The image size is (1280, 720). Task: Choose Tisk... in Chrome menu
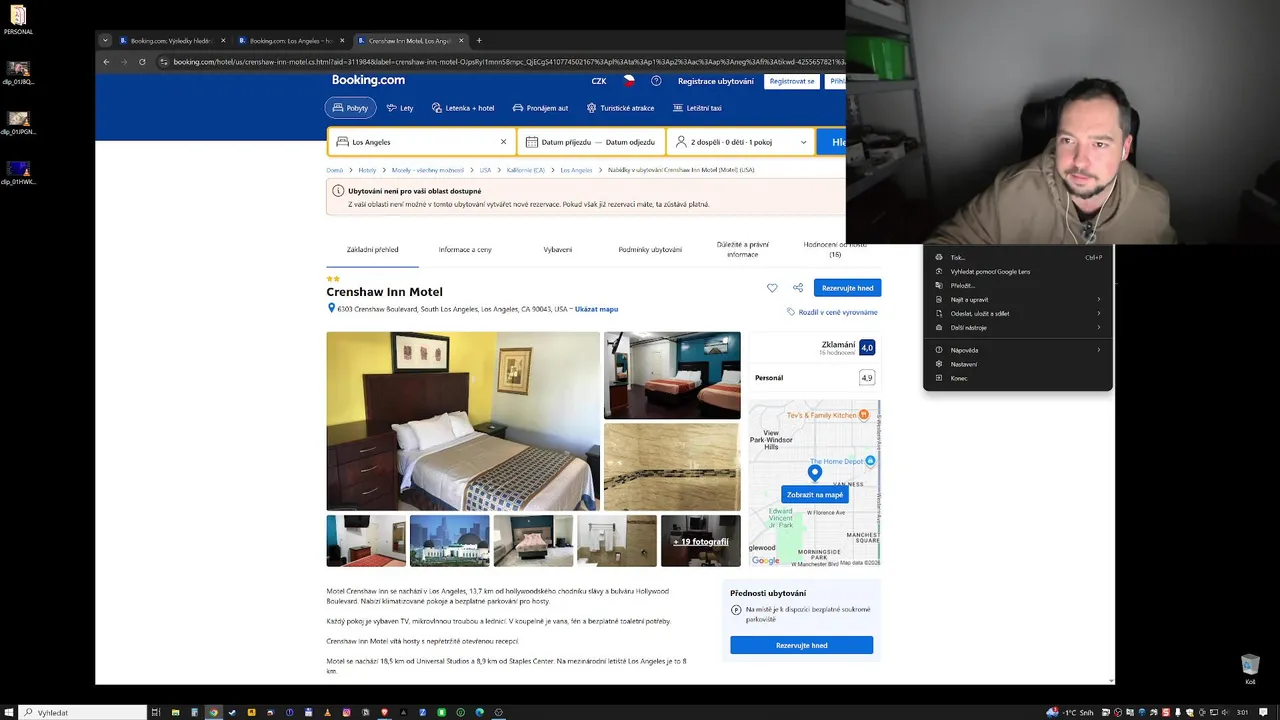1017,257
